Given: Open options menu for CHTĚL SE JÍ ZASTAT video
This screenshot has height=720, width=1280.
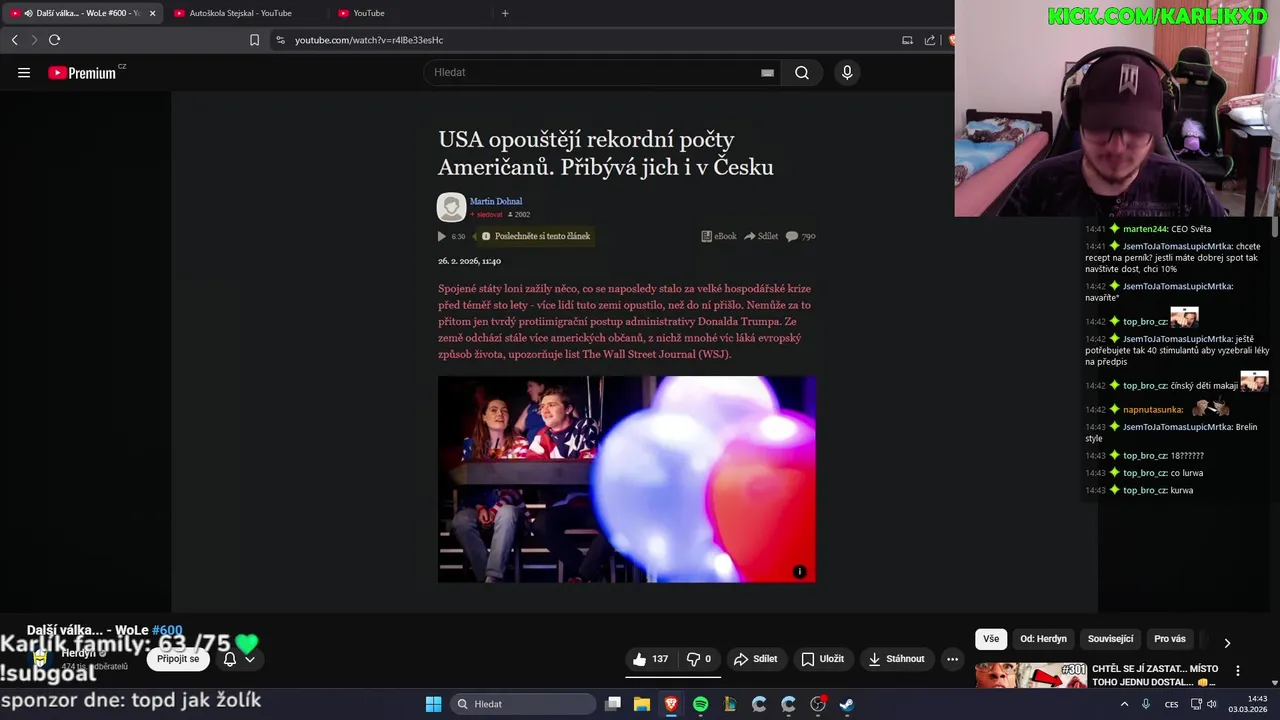Looking at the screenshot, I should point(1238,671).
